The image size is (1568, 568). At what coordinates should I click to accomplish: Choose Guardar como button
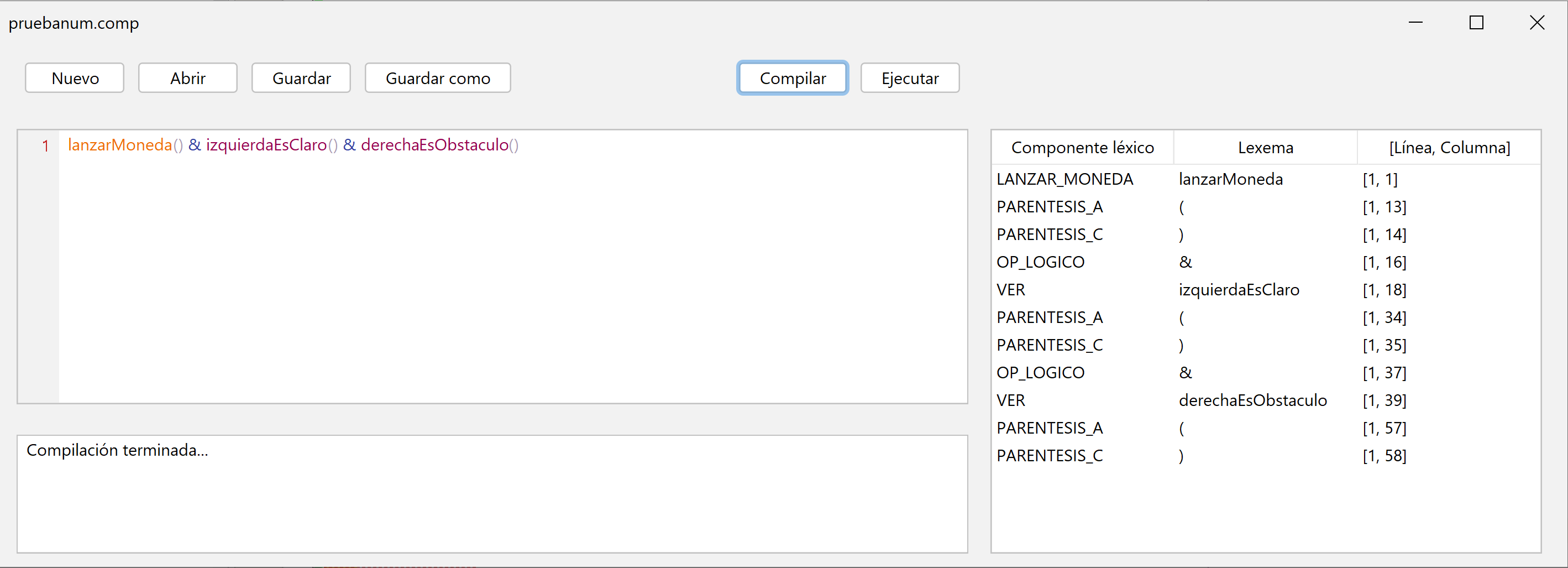tap(438, 78)
